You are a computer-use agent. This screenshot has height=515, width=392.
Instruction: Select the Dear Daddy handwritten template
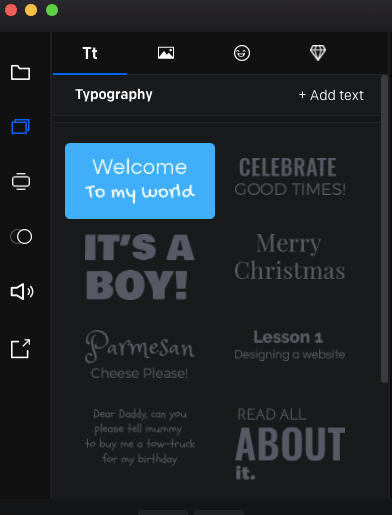(x=140, y=437)
